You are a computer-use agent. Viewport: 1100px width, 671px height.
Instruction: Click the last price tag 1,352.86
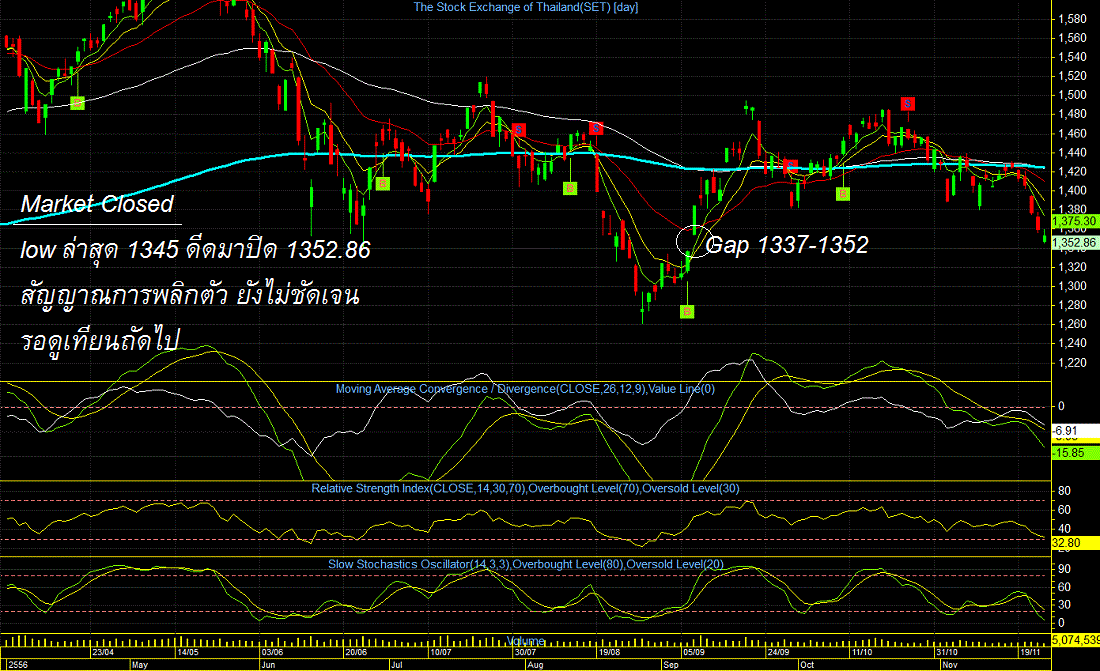pos(1075,243)
